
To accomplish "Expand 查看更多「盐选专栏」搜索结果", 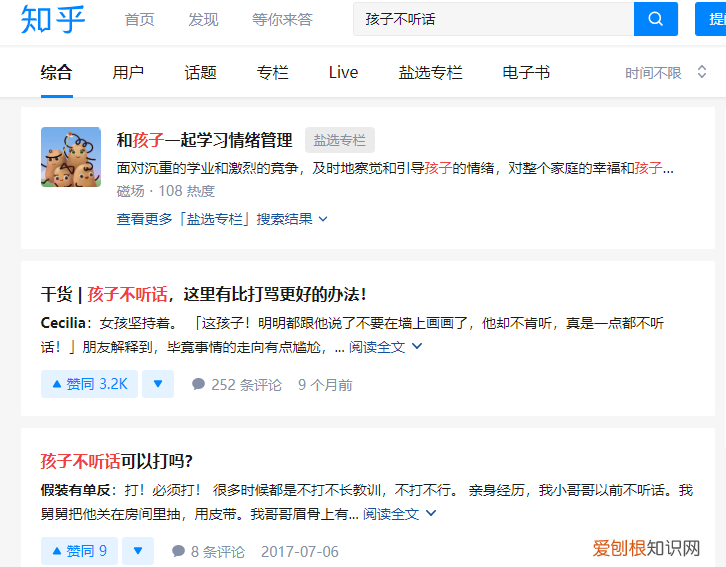I will tap(222, 219).
